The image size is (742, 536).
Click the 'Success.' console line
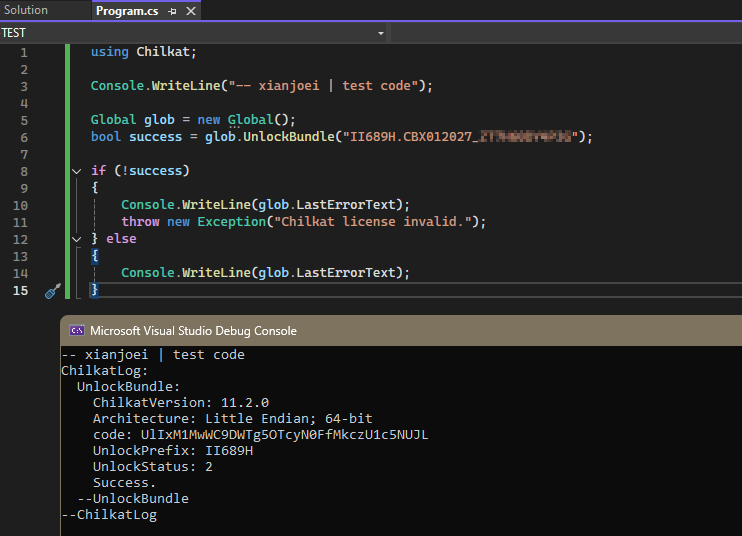pyautogui.click(x=124, y=483)
